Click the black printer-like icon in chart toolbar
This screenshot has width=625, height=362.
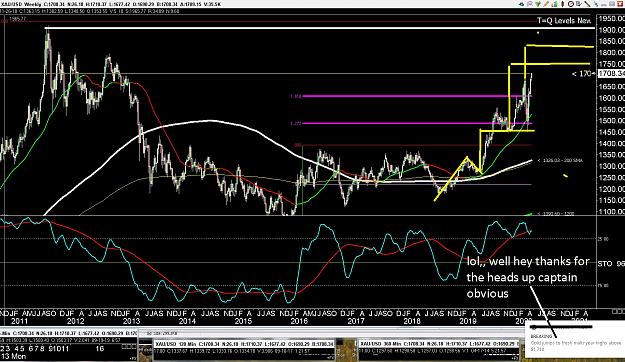coord(521,4)
